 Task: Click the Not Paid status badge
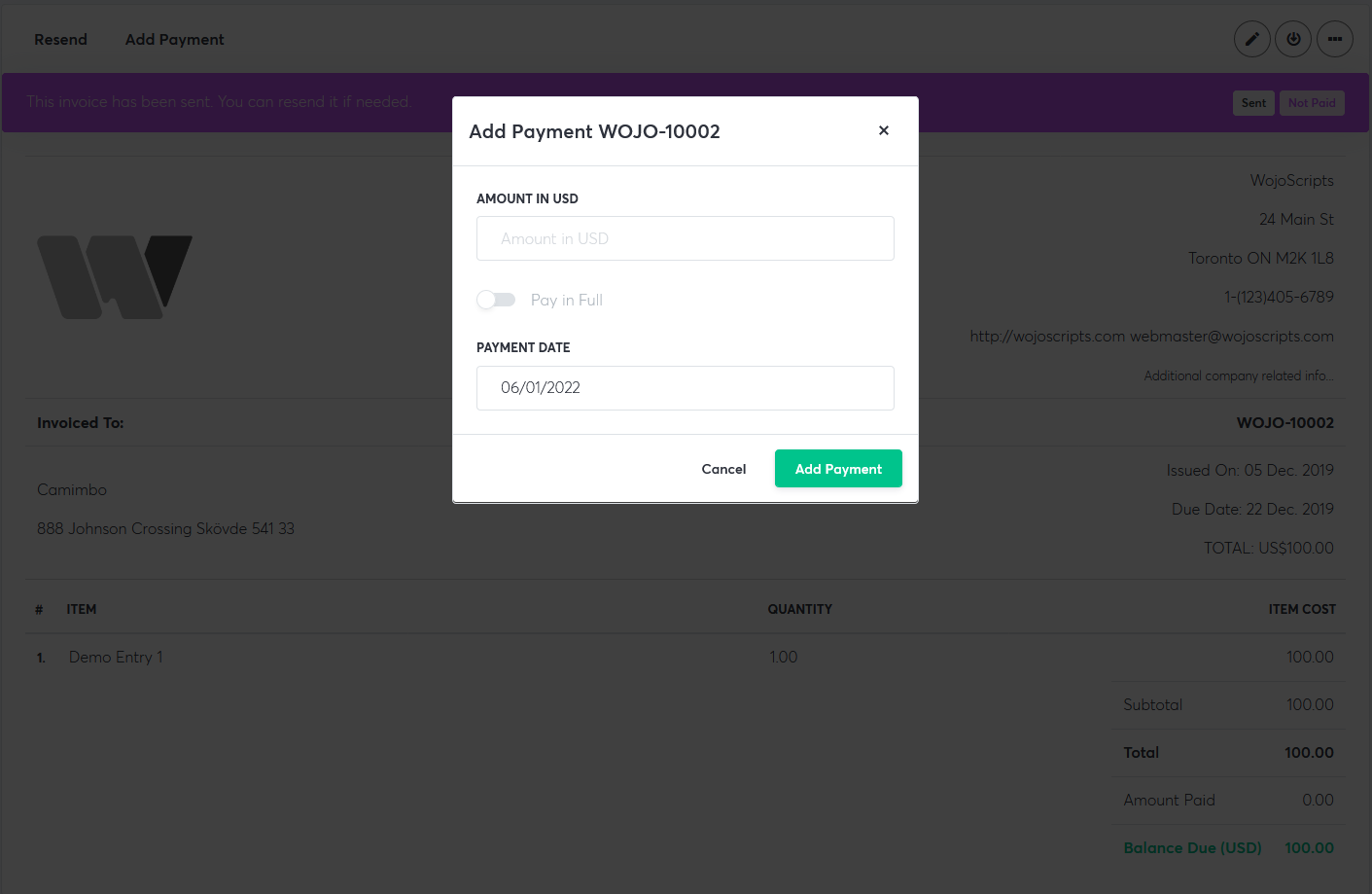[x=1312, y=103]
